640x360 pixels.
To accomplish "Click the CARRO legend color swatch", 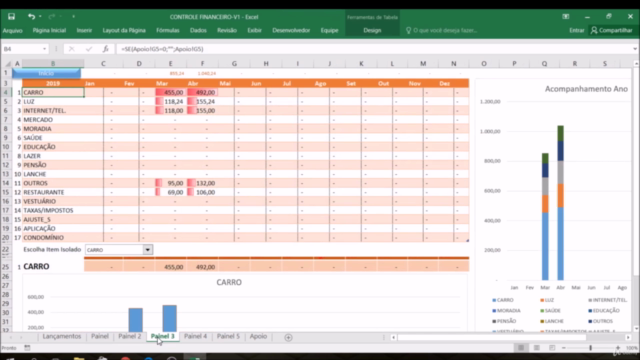I will click(x=494, y=300).
